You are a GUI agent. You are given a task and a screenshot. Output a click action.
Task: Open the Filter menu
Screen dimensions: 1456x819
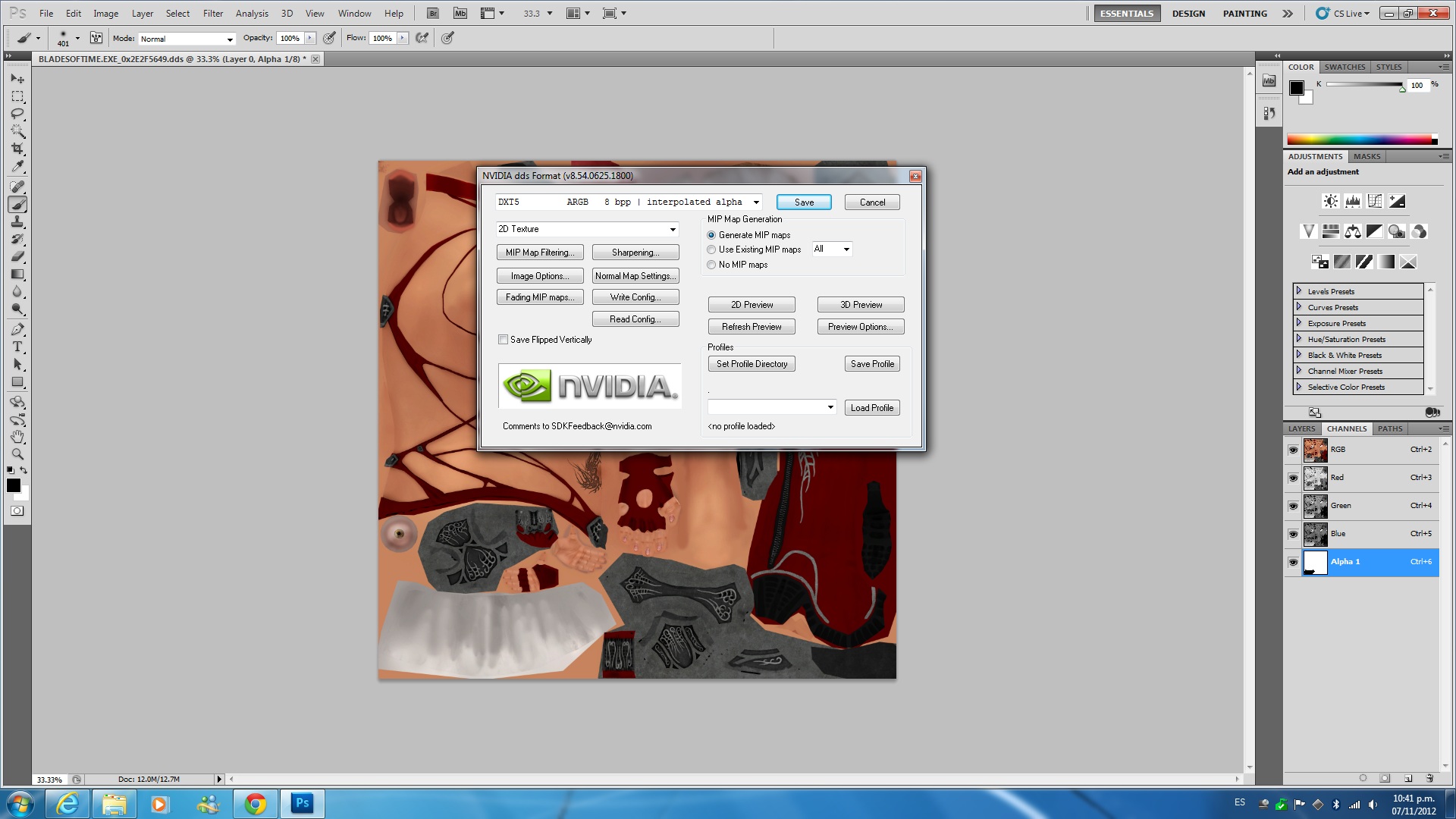212,14
